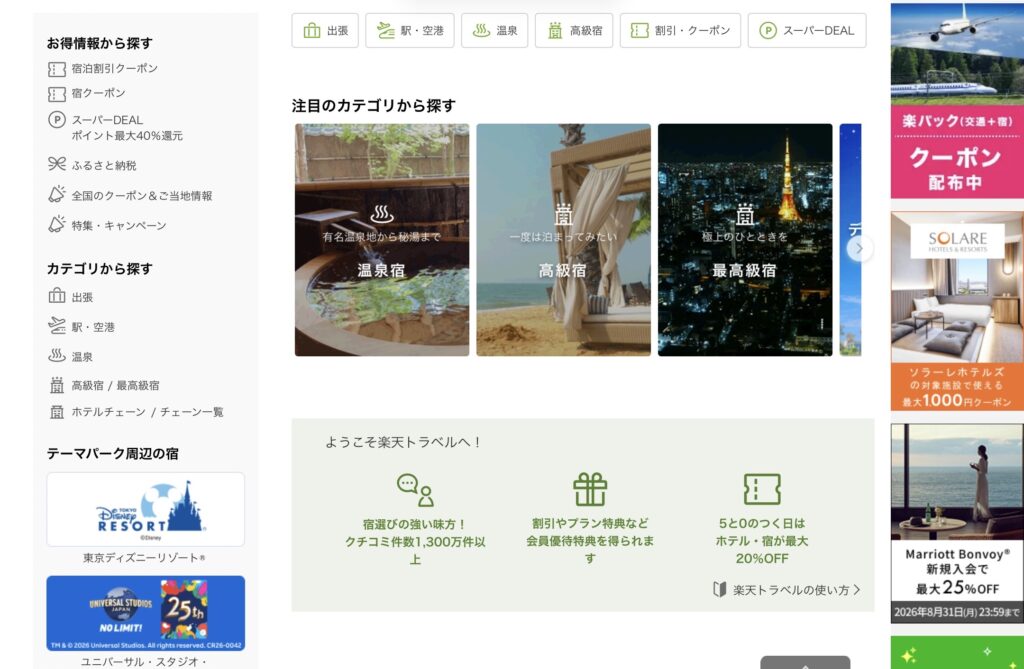The image size is (1024, 669).
Task: Click the 出張 briefcase icon in sidebar
Action: (x=57, y=296)
